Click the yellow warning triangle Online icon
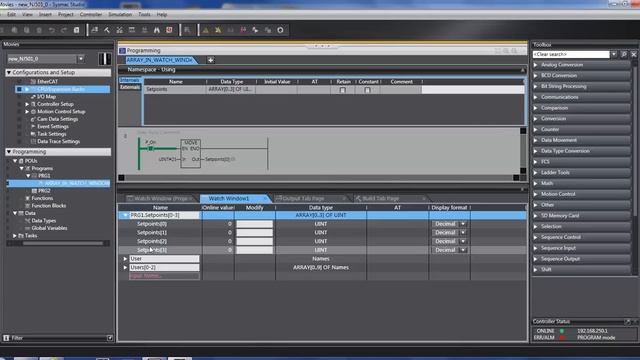The image size is (640, 360). tap(206, 30)
